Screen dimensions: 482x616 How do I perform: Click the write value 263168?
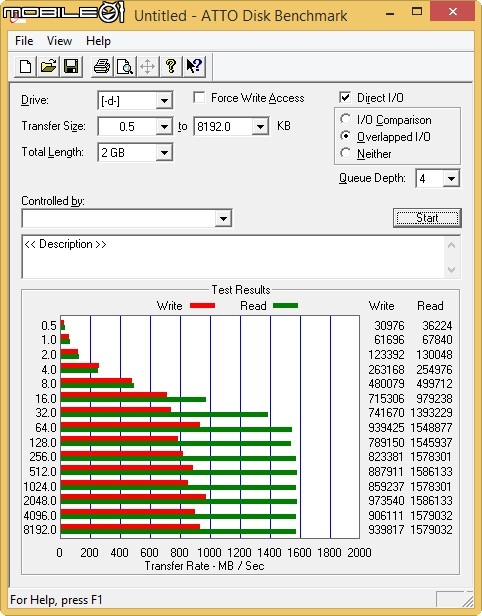tap(386, 369)
